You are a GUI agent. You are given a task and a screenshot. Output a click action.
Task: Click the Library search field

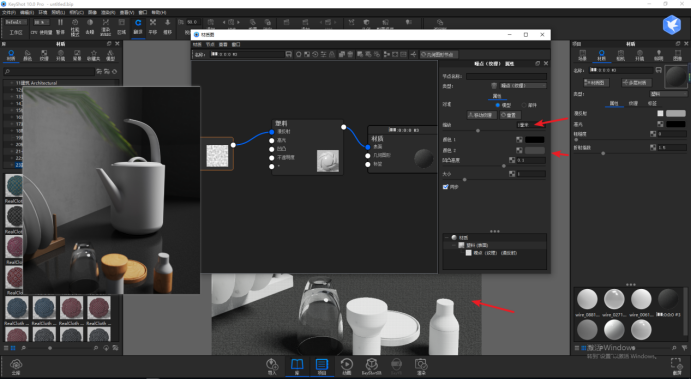[49, 71]
